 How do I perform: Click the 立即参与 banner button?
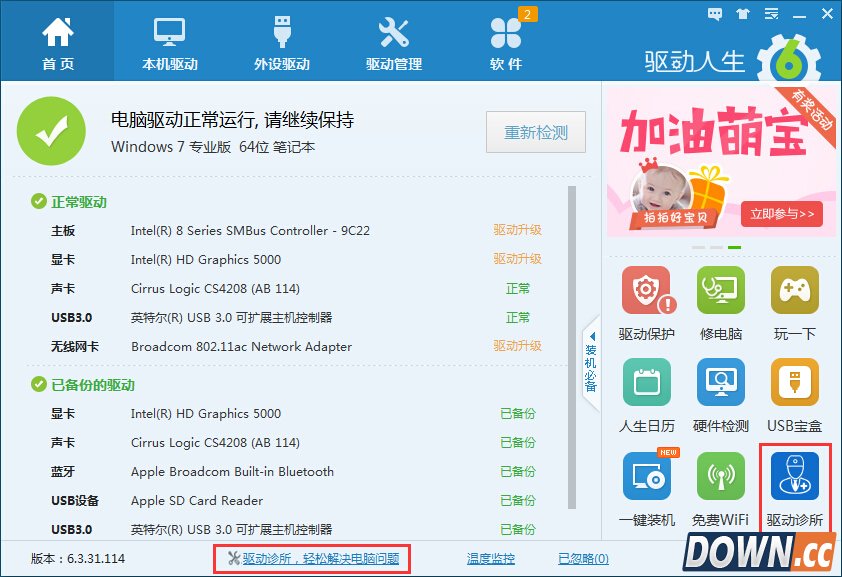(781, 213)
